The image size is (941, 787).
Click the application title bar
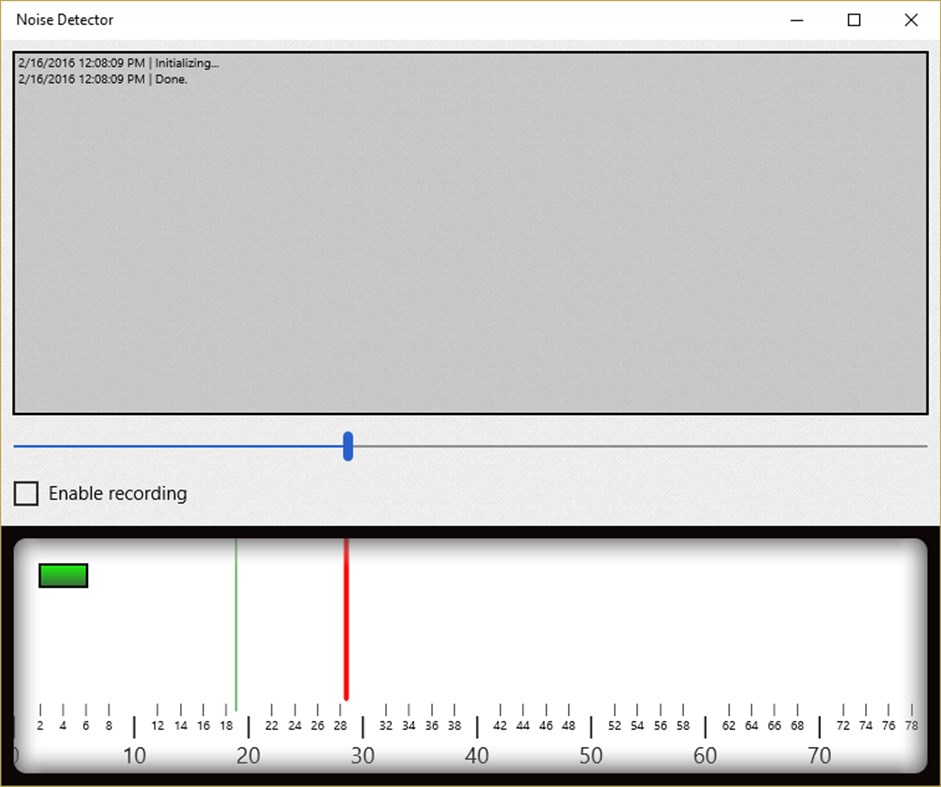tap(450, 19)
